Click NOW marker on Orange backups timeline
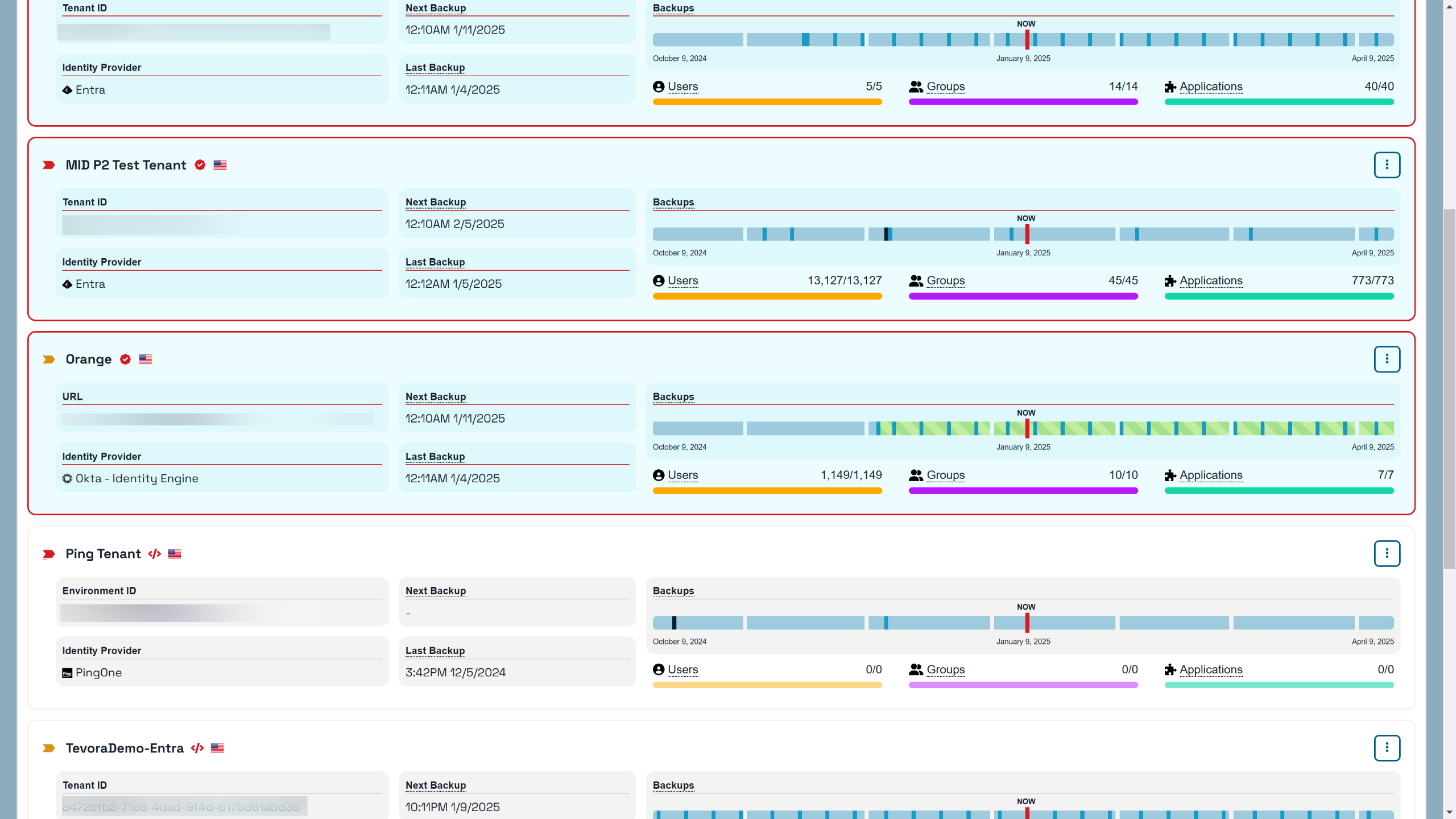 tap(1027, 428)
